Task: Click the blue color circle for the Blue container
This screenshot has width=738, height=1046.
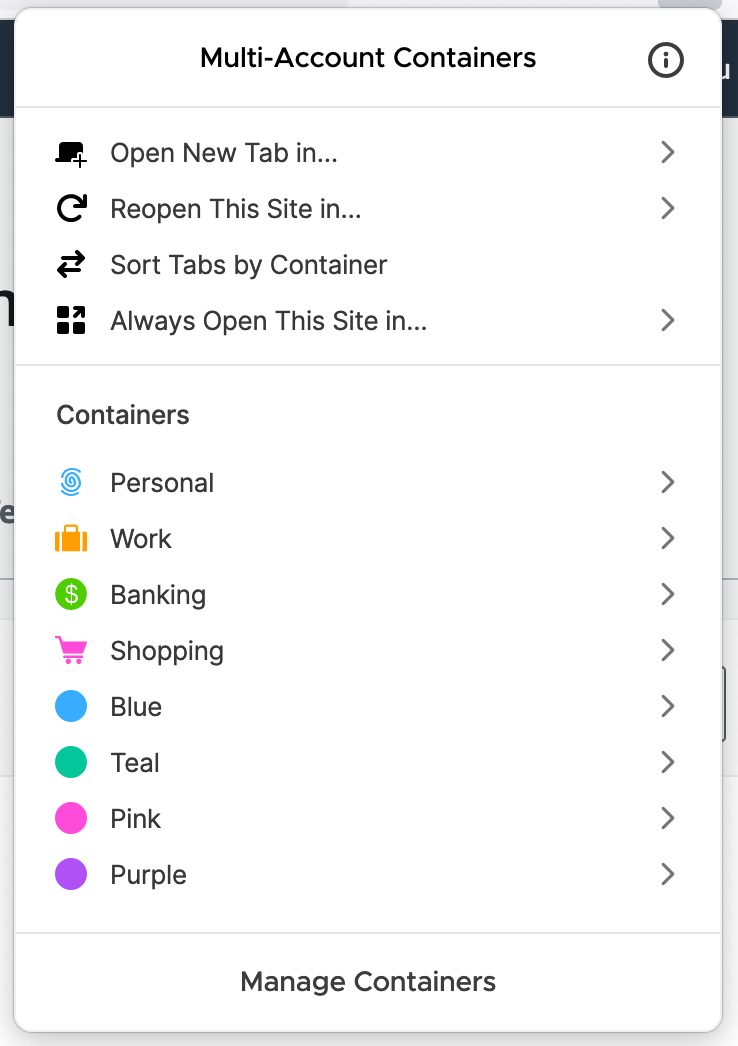Action: (x=70, y=706)
